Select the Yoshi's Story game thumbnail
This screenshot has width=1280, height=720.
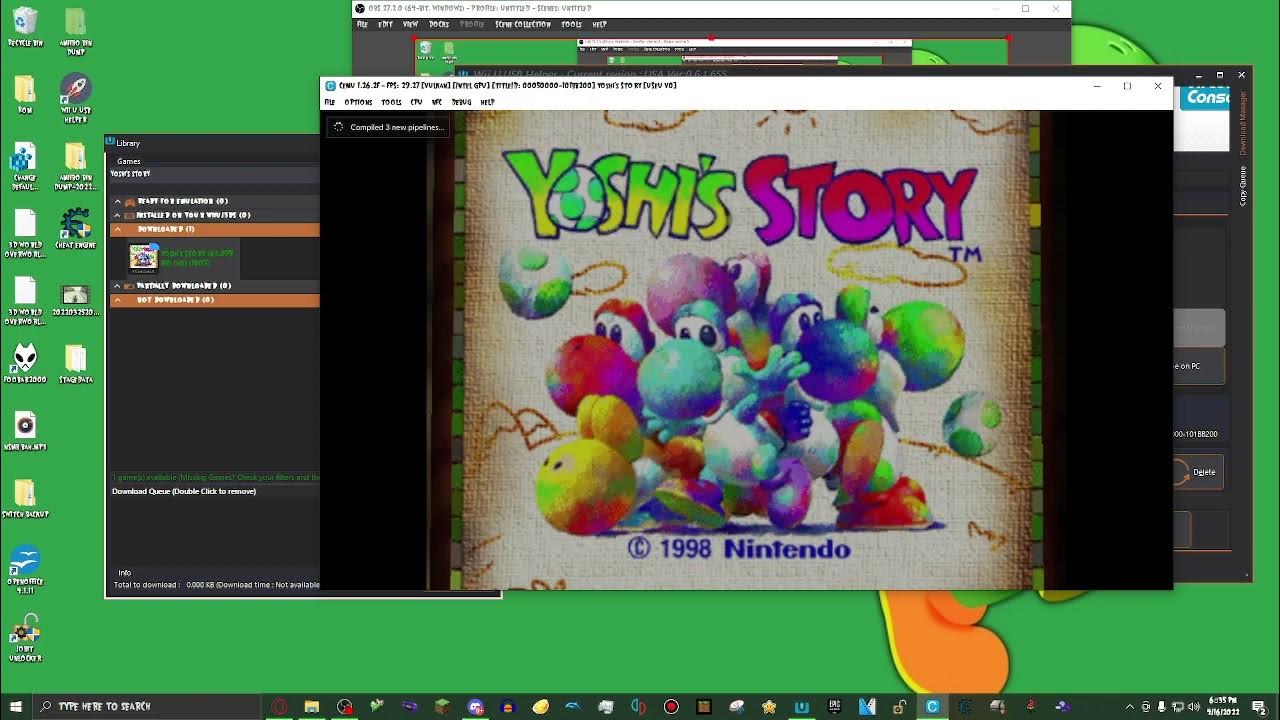(x=143, y=258)
